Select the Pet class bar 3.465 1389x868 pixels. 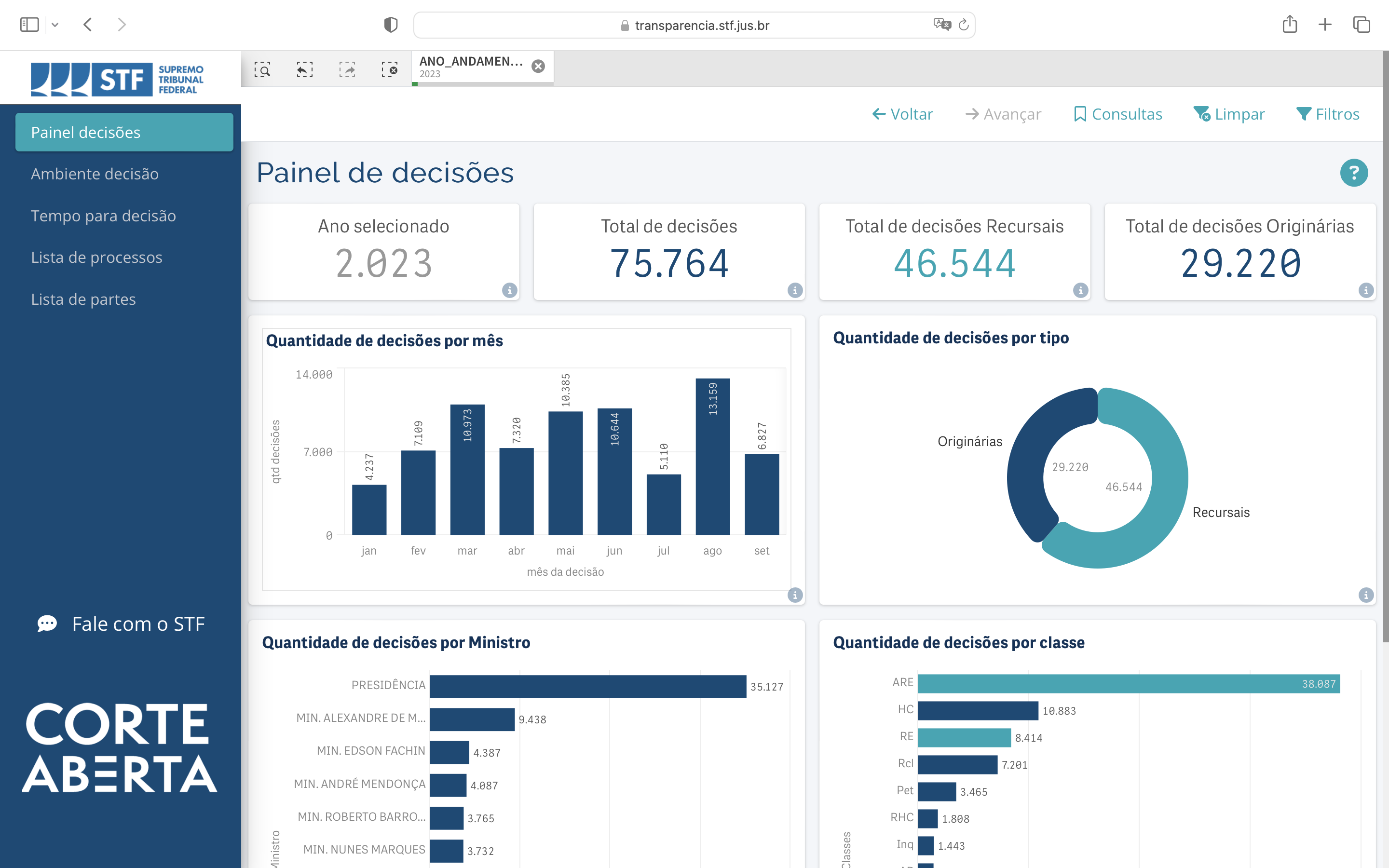937,792
